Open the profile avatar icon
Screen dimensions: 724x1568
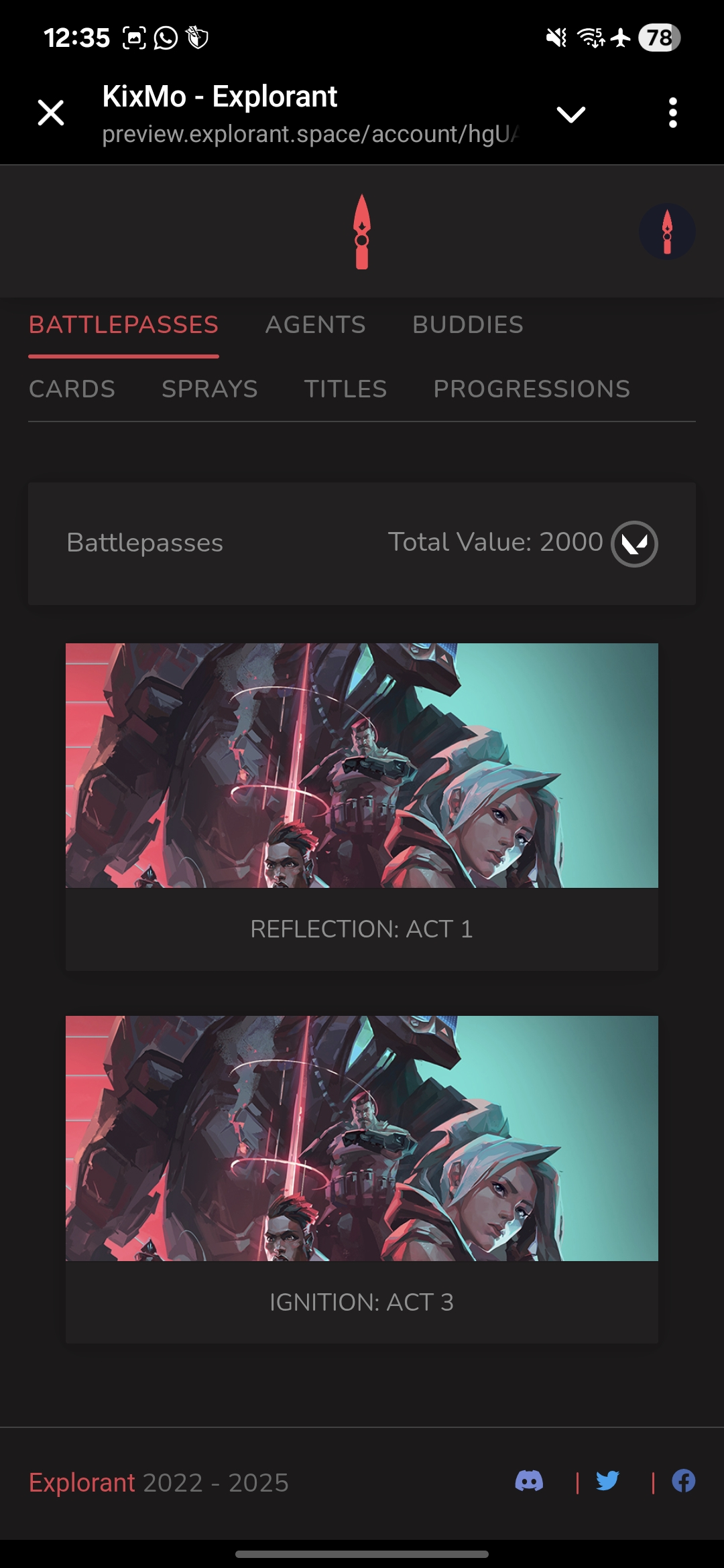(667, 232)
